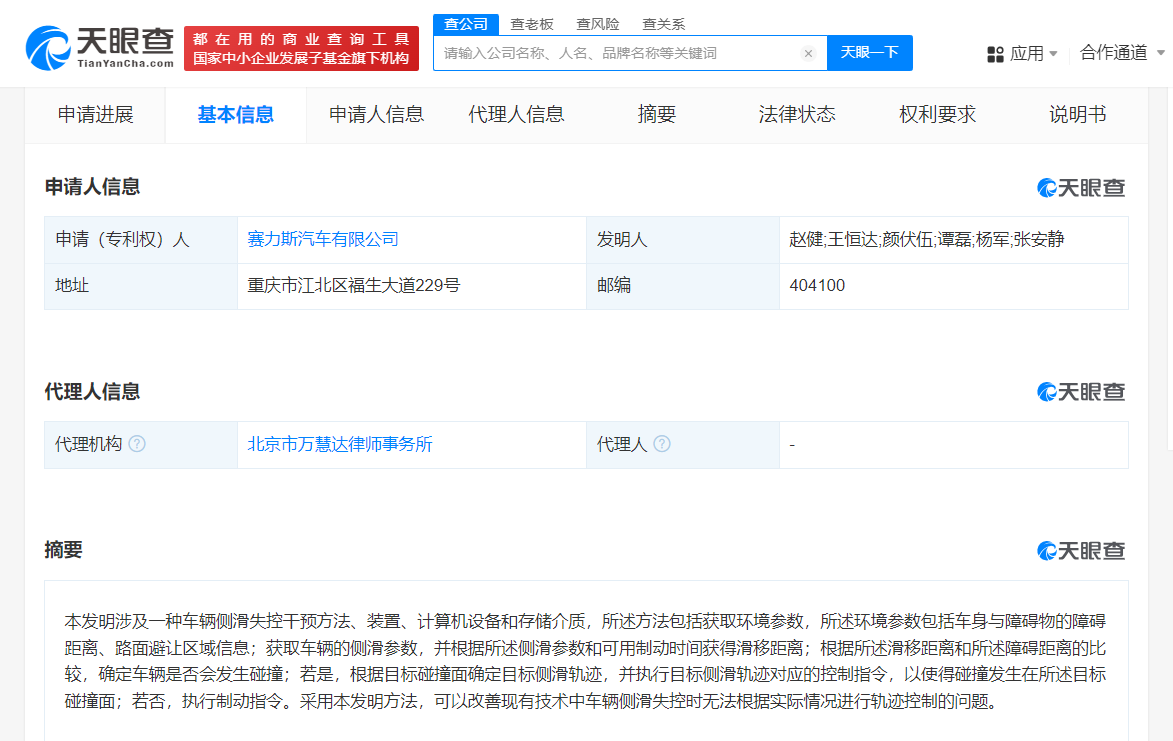Click 天眼查 watermark logo in 代理人信息 section
Image resolution: width=1173 pixels, height=741 pixels.
pyautogui.click(x=1081, y=392)
